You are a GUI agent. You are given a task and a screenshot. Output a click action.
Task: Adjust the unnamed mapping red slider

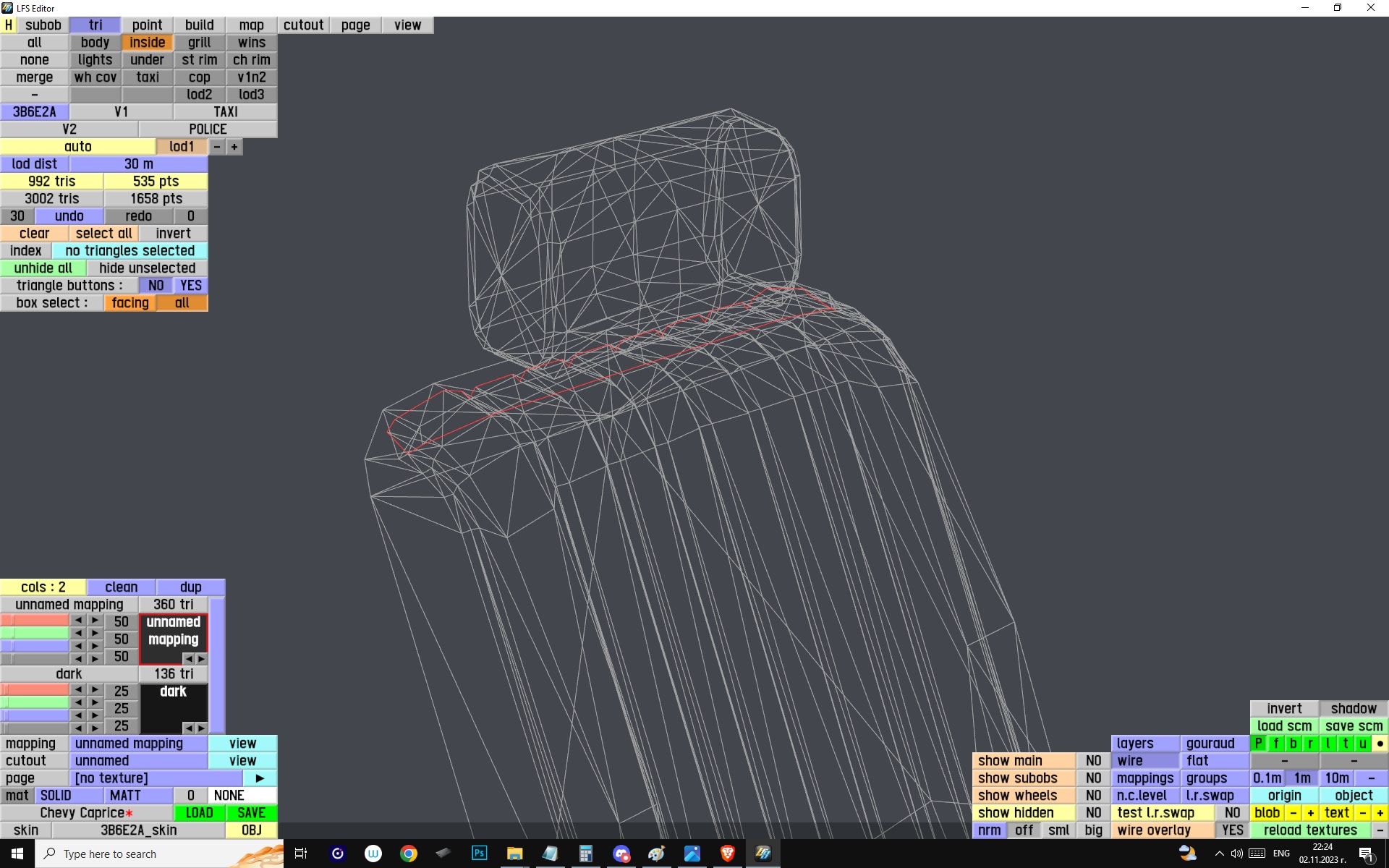point(35,621)
